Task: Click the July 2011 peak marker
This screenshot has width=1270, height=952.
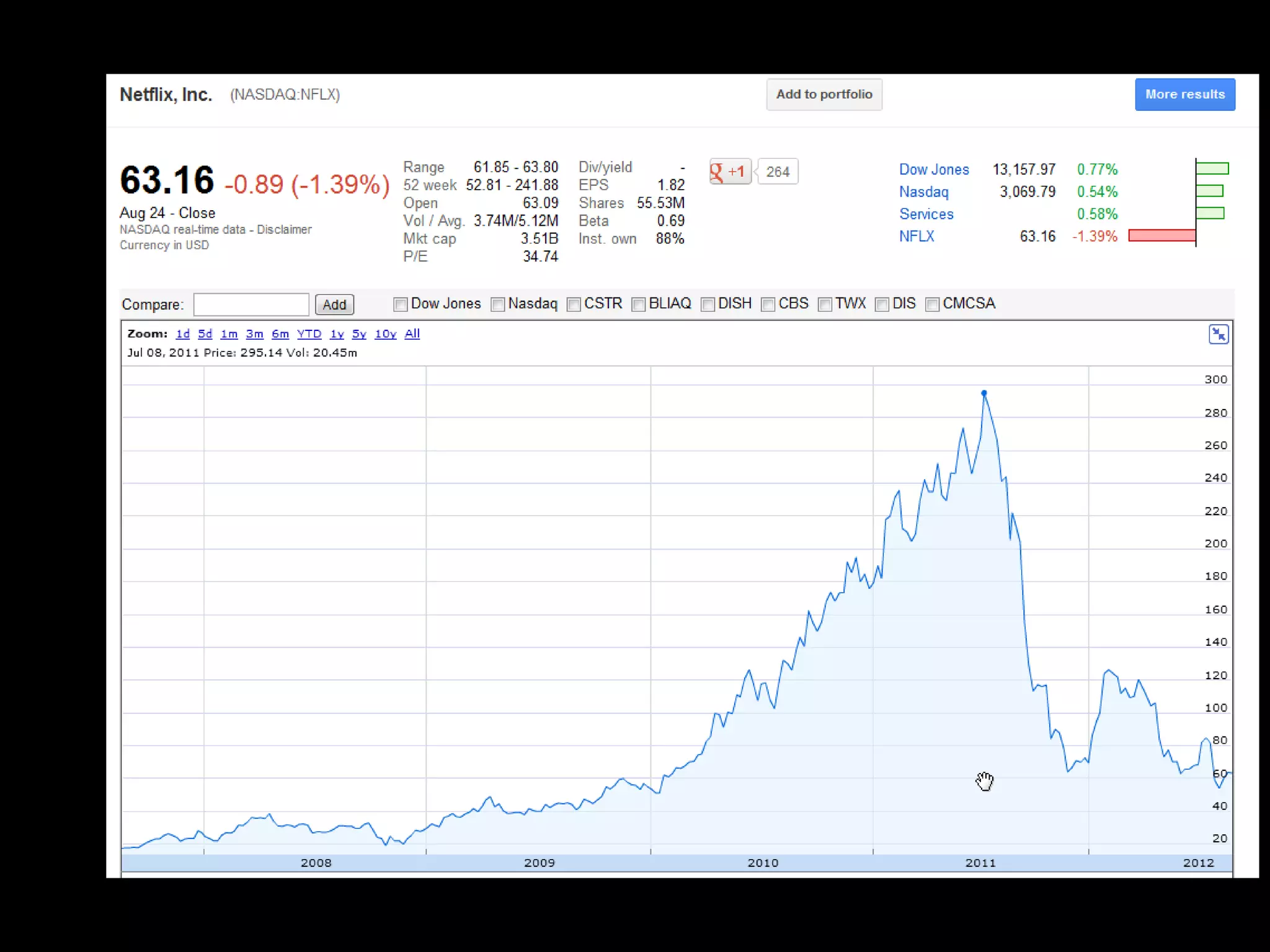Action: 984,393
